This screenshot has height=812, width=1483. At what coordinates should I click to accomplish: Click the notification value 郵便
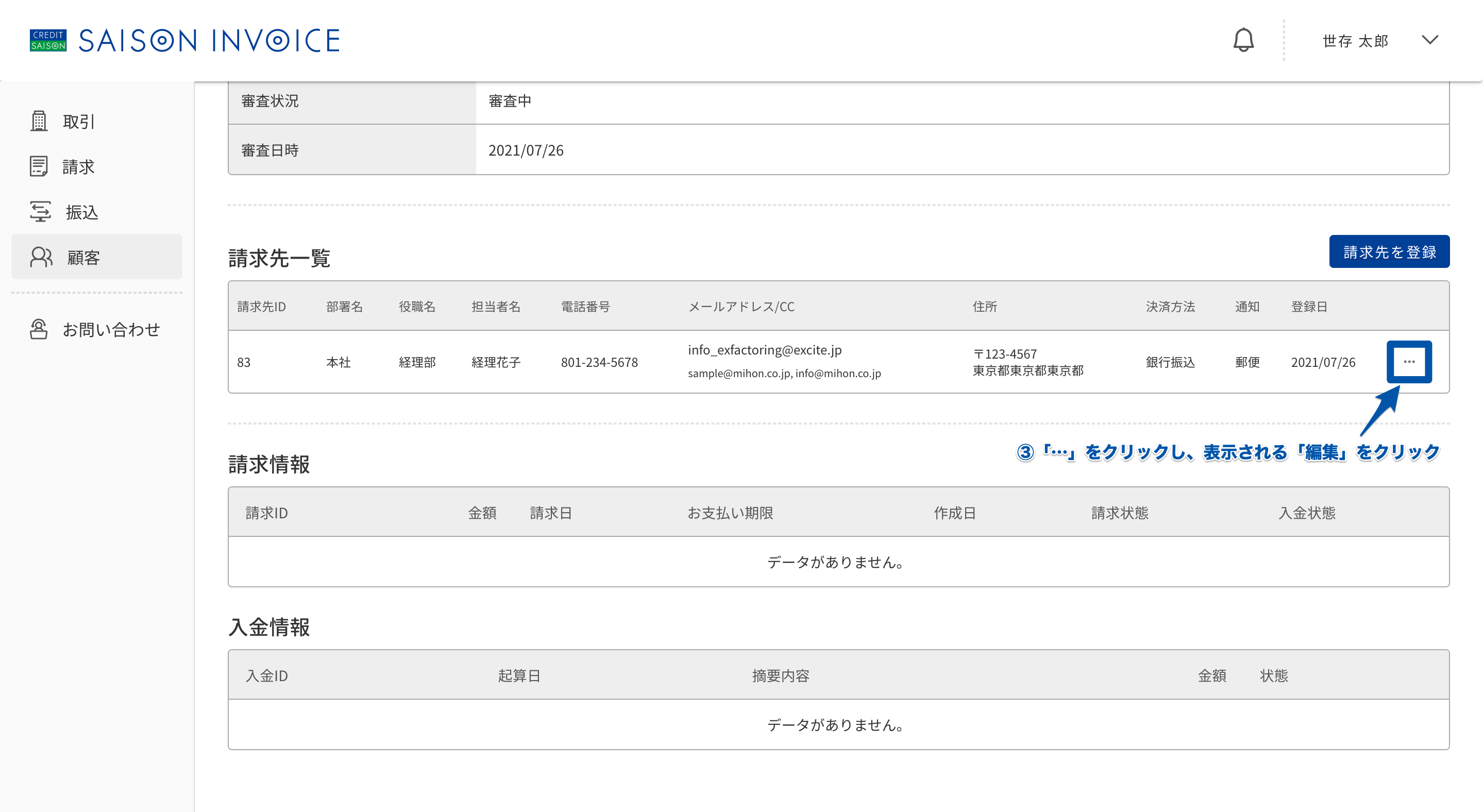1247,363
